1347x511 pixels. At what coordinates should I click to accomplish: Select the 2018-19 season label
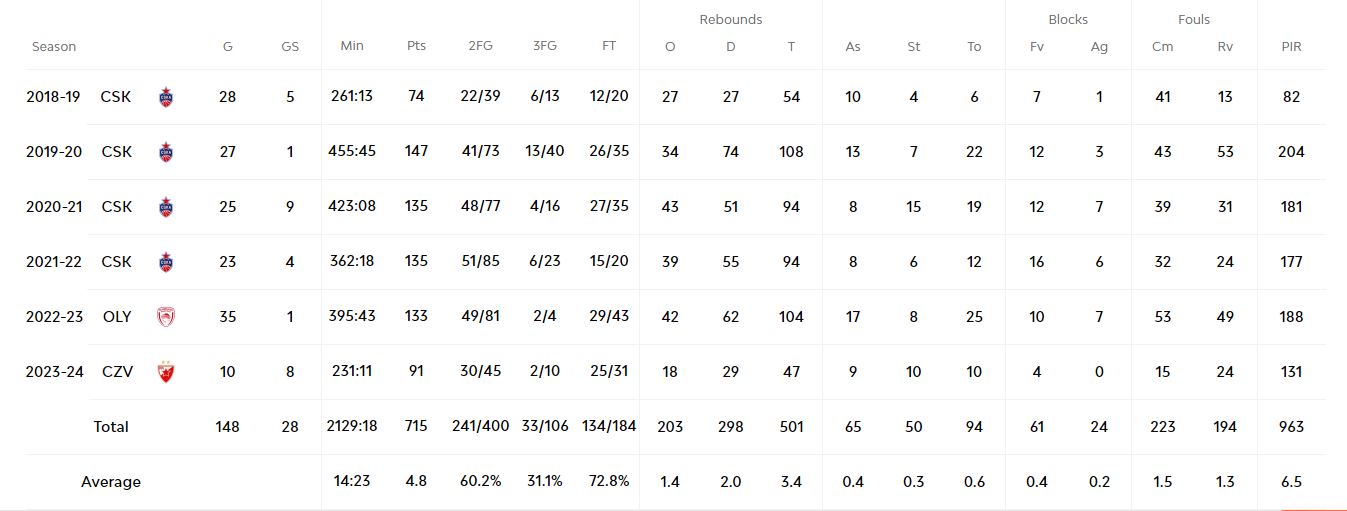[54, 97]
